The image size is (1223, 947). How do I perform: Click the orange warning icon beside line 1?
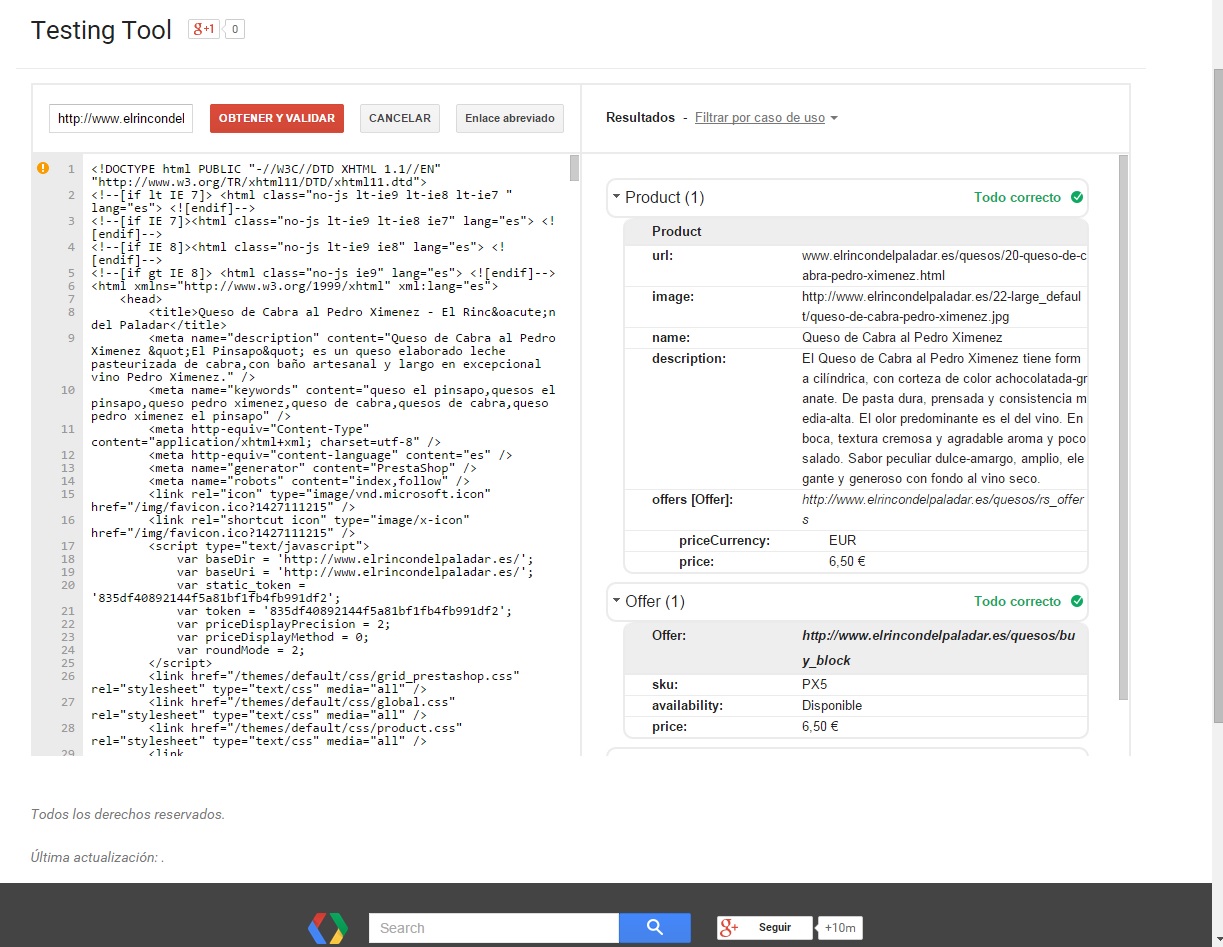click(43, 168)
